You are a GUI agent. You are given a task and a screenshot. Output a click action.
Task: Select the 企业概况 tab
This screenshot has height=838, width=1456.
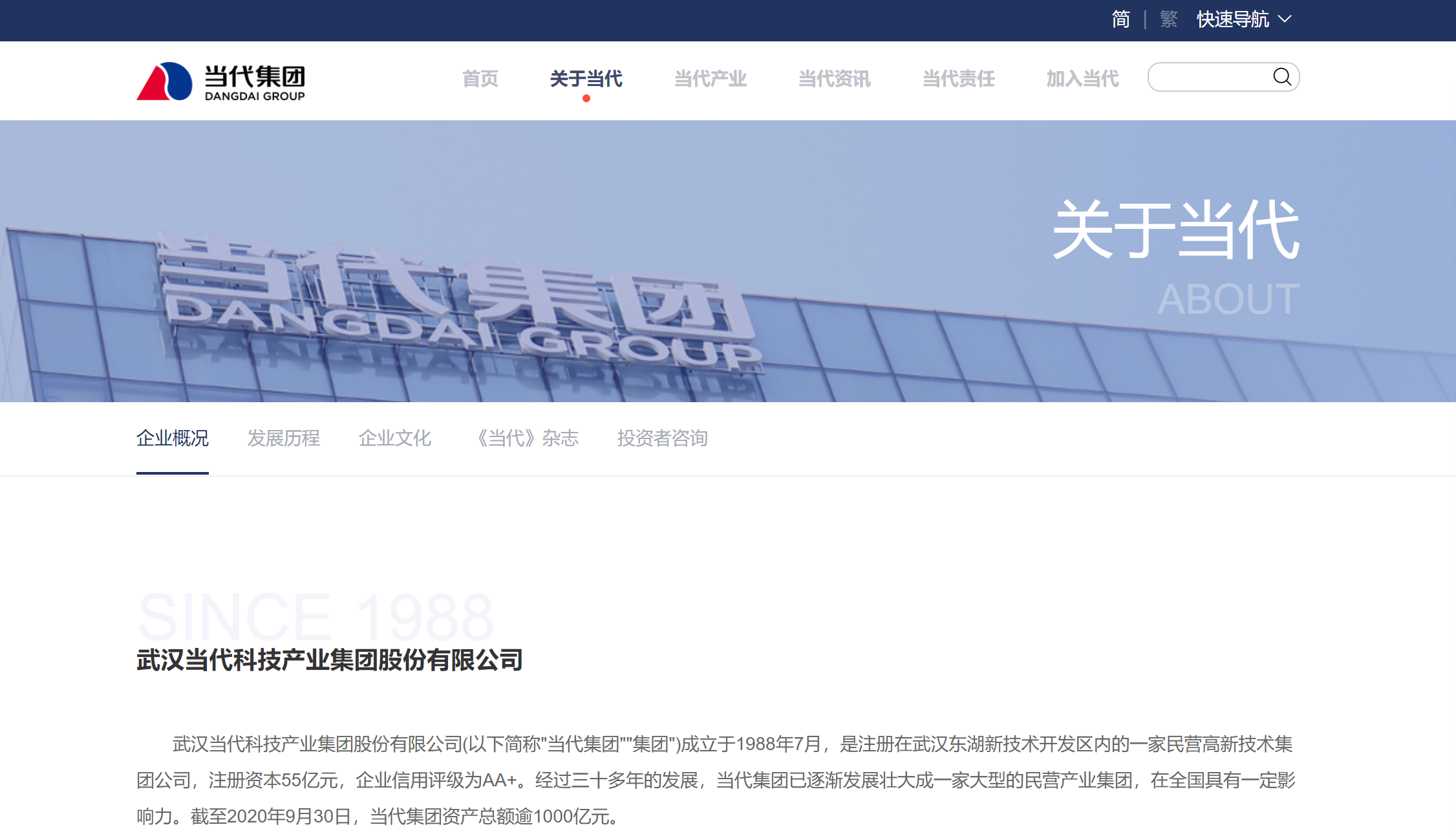click(172, 438)
